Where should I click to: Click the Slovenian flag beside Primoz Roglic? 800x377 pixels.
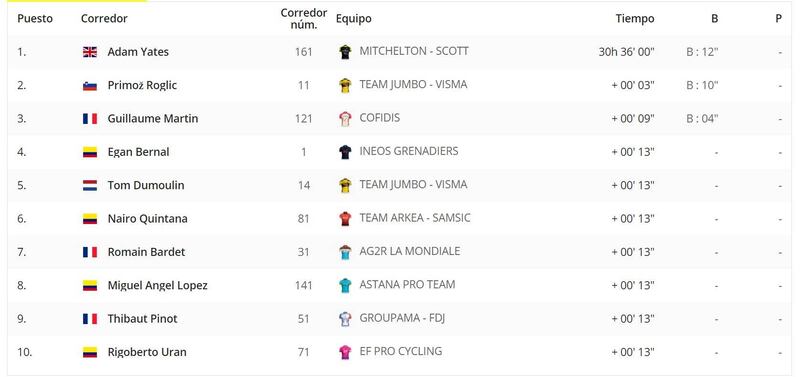click(x=90, y=86)
